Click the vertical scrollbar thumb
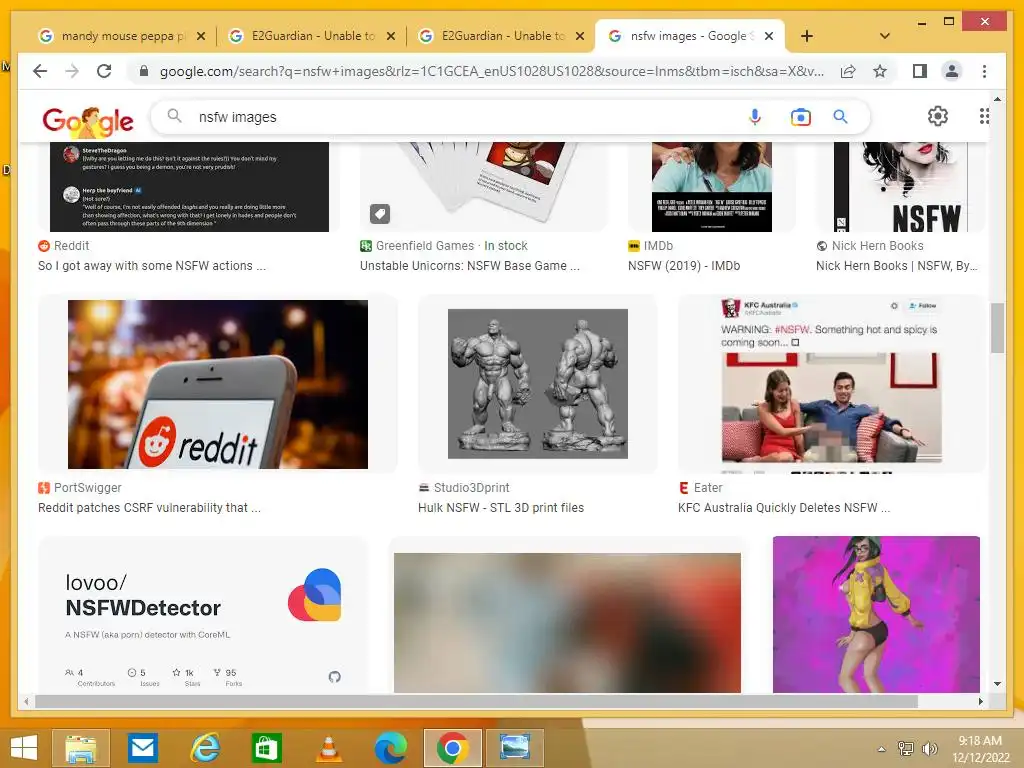 pos(997,327)
